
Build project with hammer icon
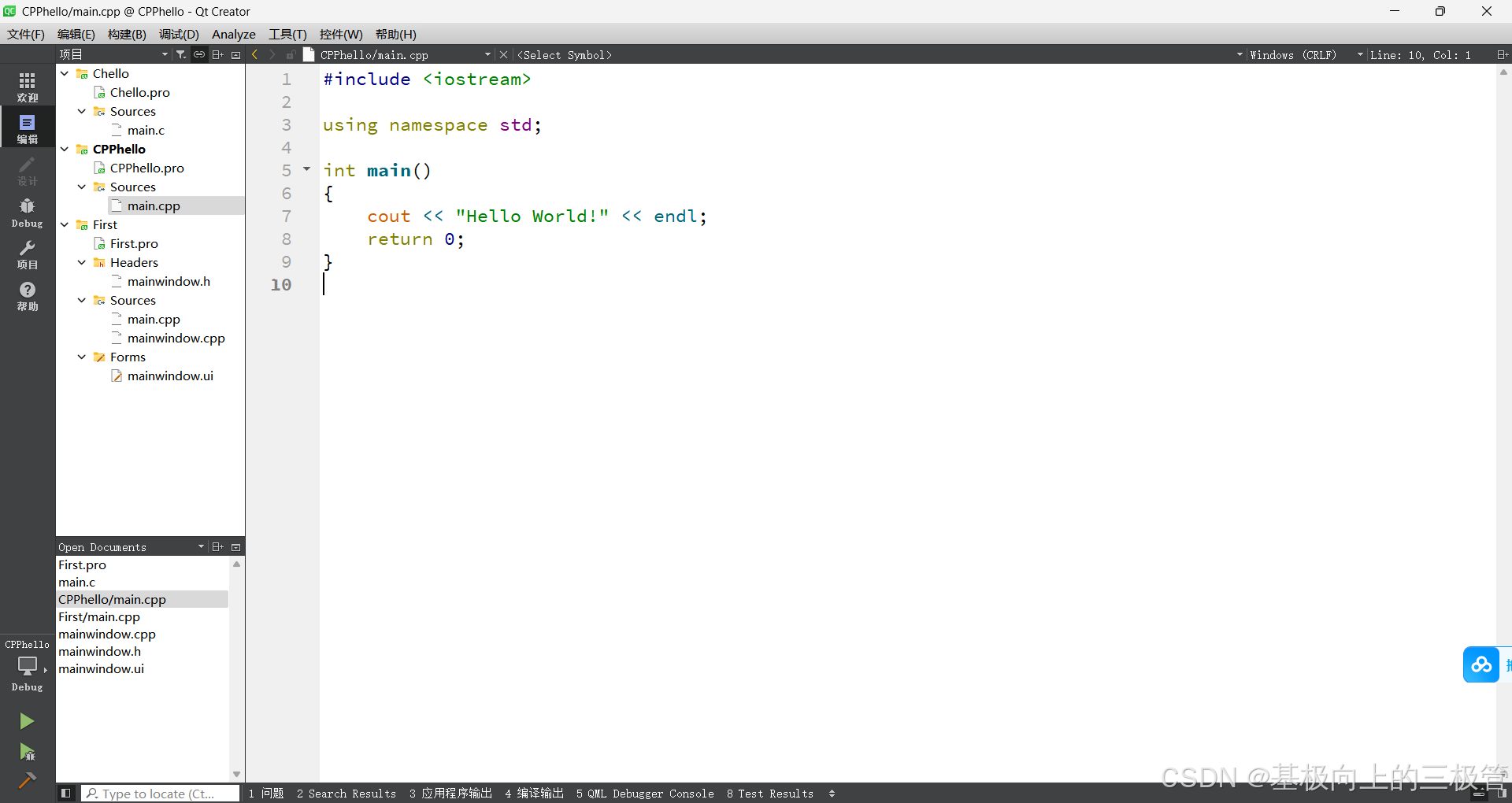(x=27, y=780)
